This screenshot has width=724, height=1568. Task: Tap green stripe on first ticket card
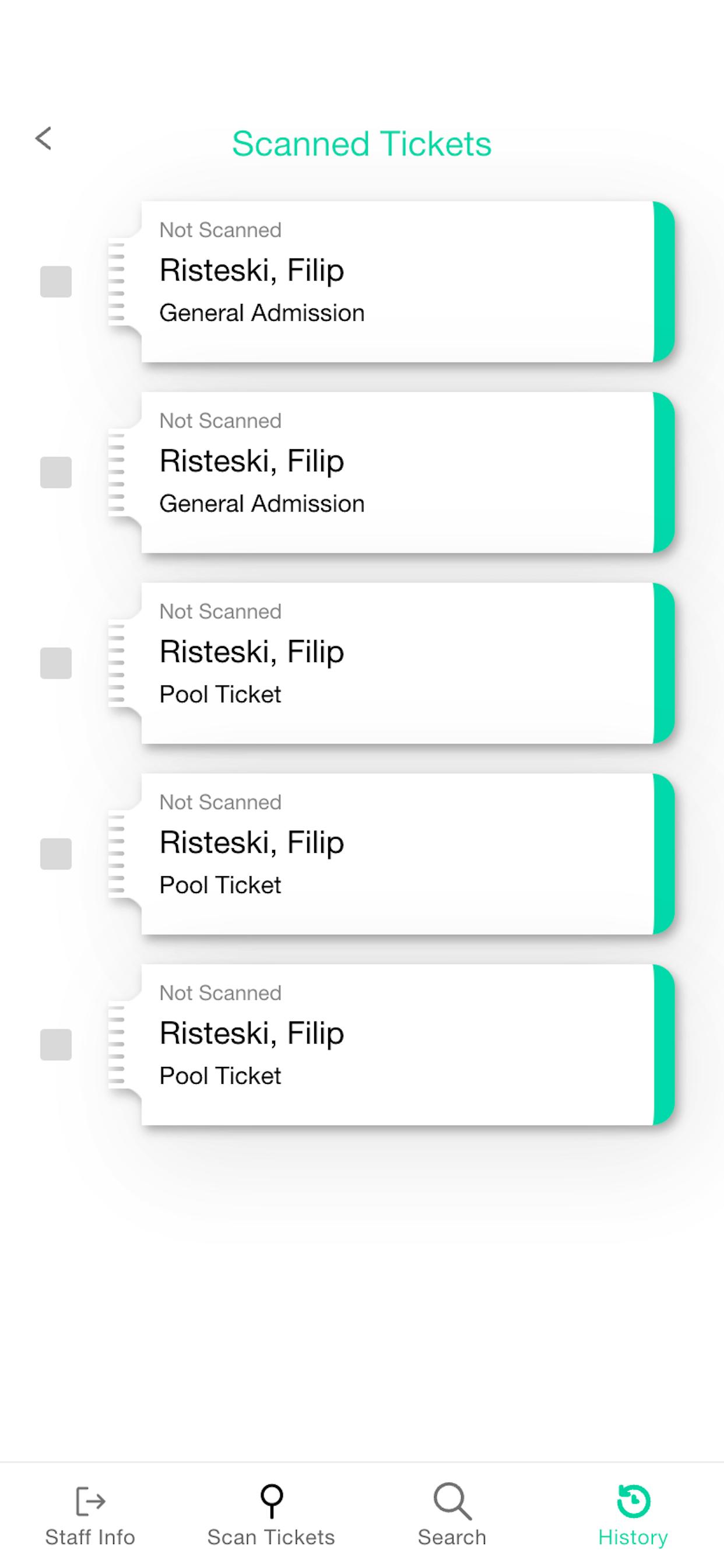tap(664, 282)
